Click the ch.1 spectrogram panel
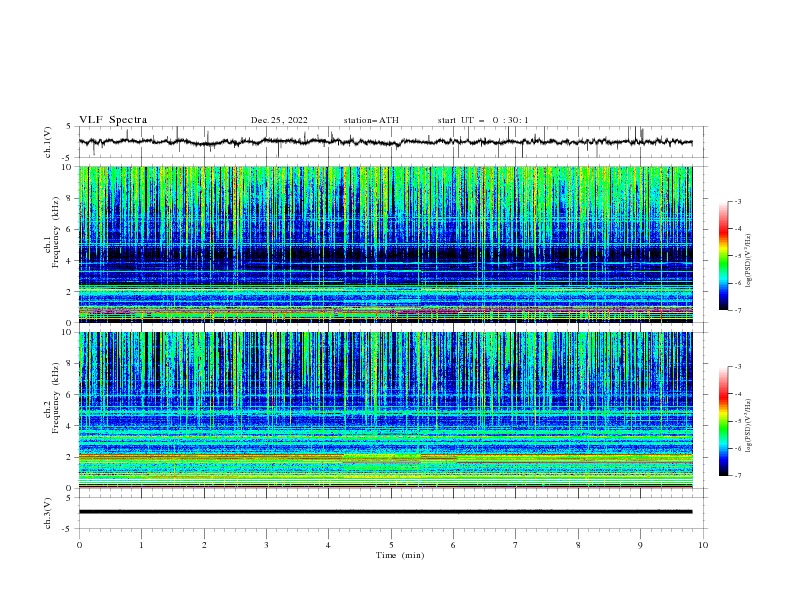Screen dimensions: 792x612 click(x=386, y=244)
